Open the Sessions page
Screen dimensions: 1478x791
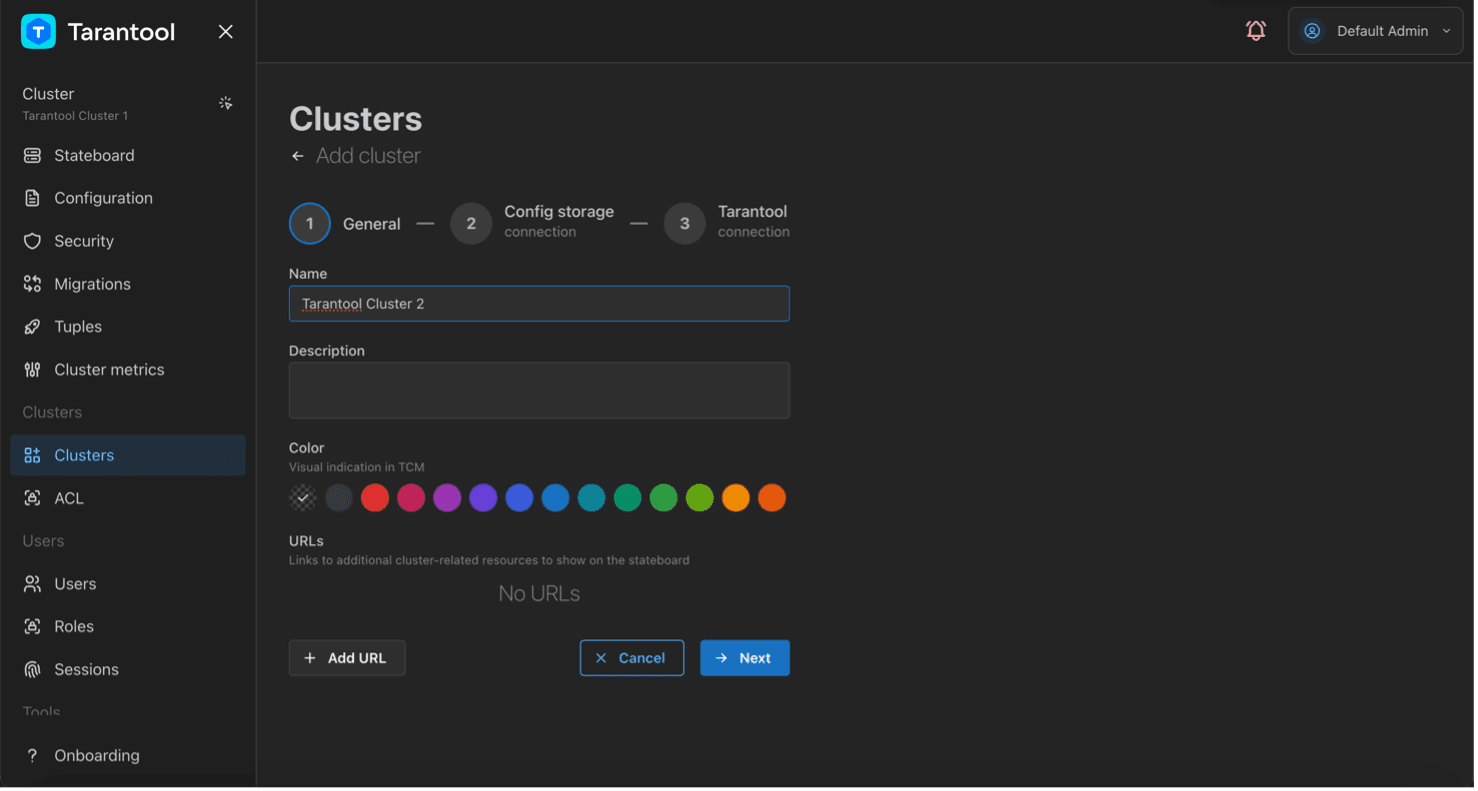[128, 670]
